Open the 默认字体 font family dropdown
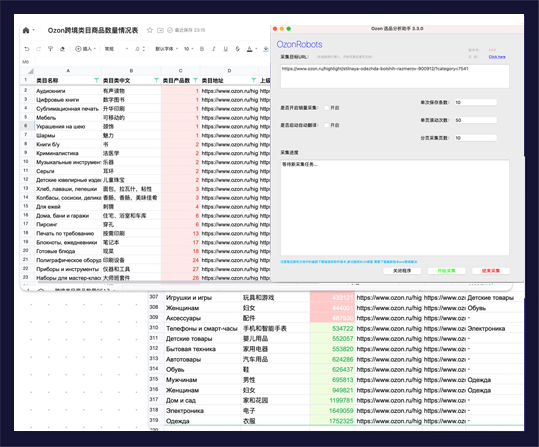This screenshot has width=539, height=447. [x=166, y=49]
